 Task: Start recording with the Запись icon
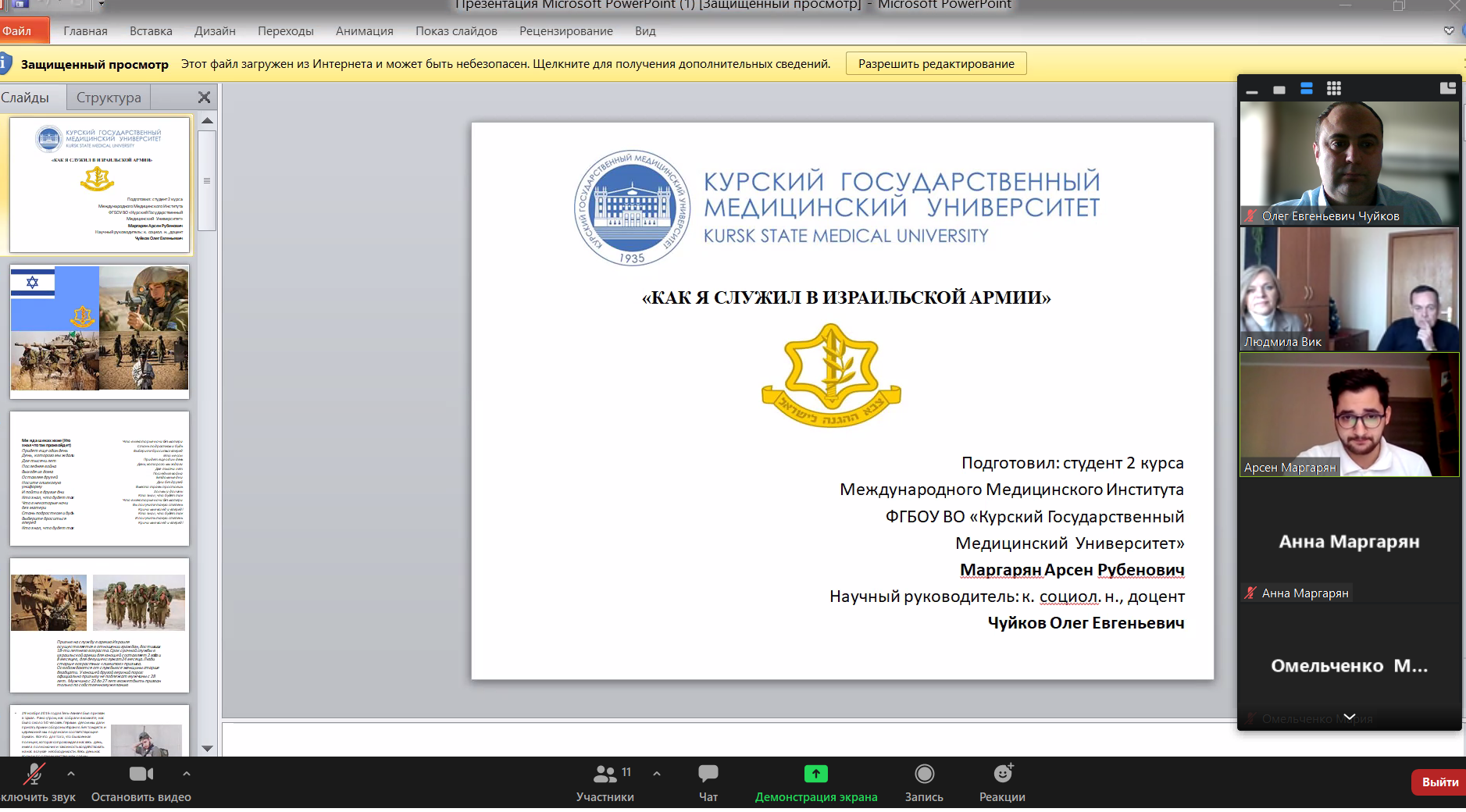(924, 783)
